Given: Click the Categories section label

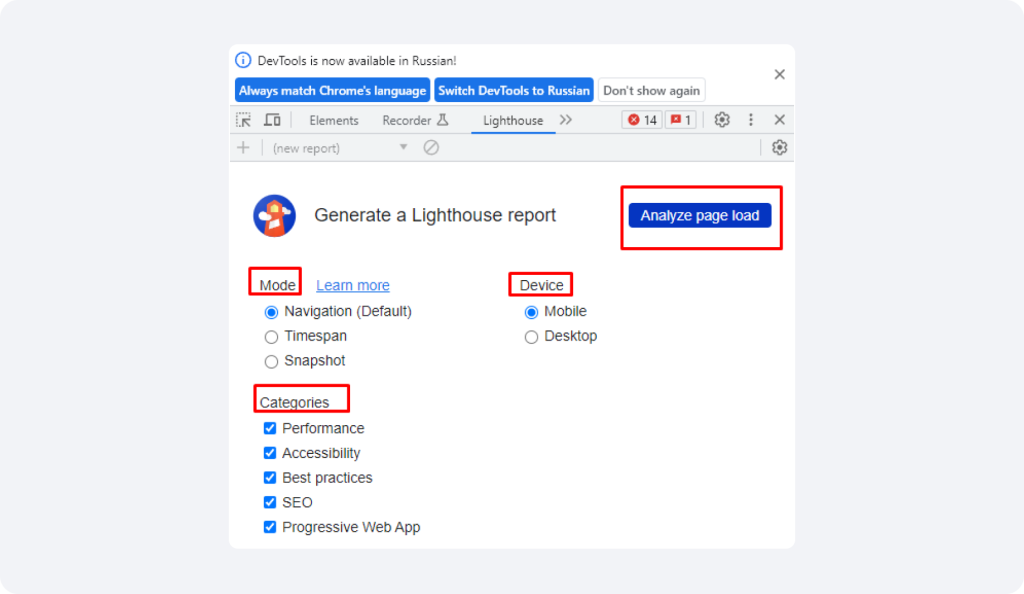Looking at the screenshot, I should [x=295, y=403].
